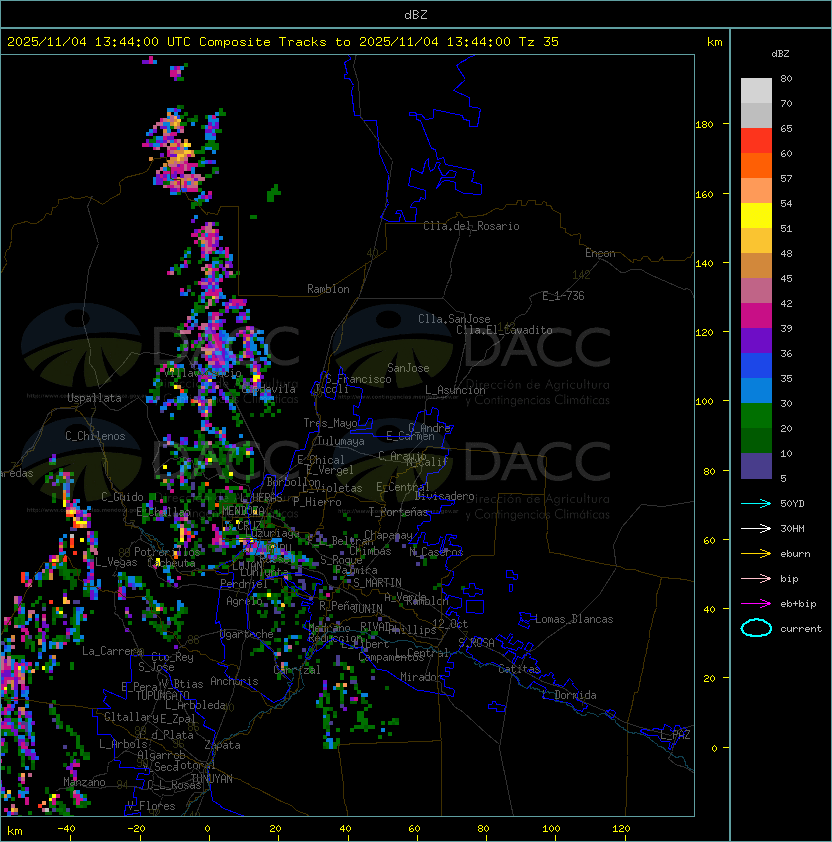Click the S_ROSA map label
832x842 pixels.
point(476,643)
